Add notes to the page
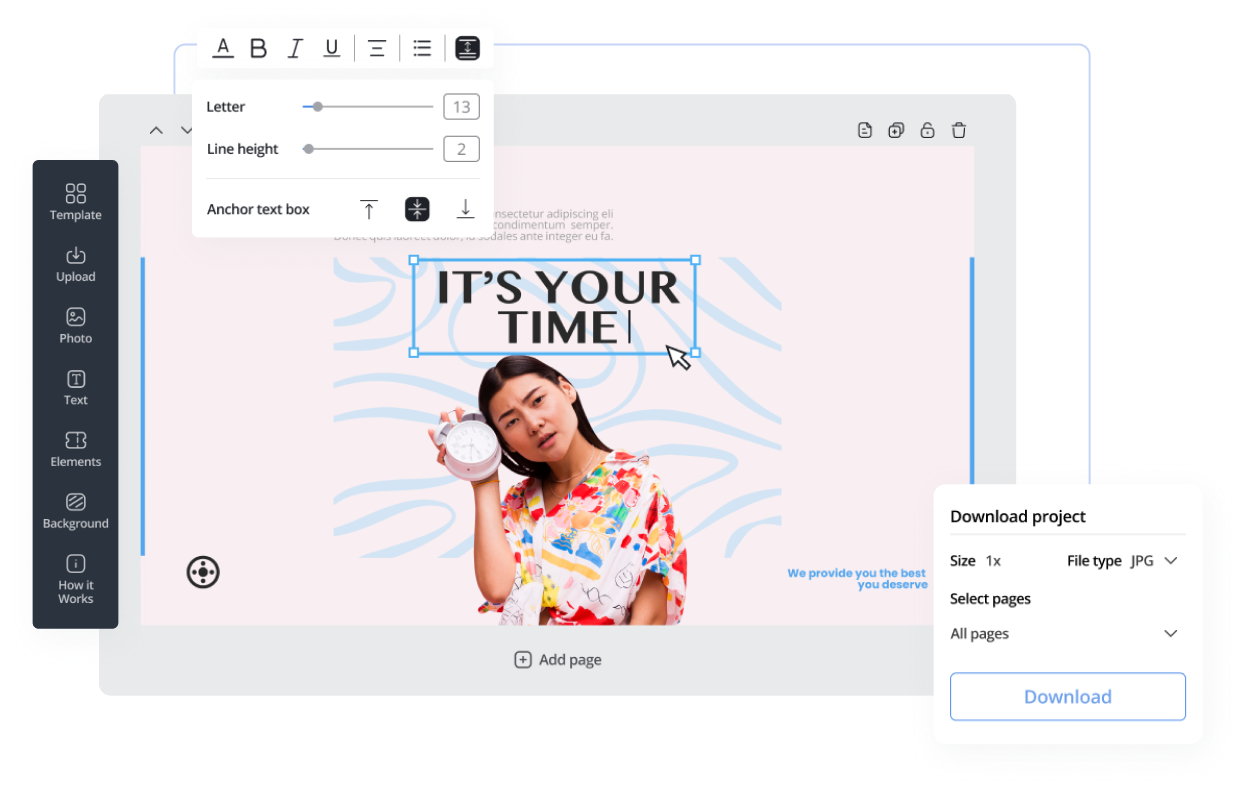 pyautogui.click(x=865, y=130)
